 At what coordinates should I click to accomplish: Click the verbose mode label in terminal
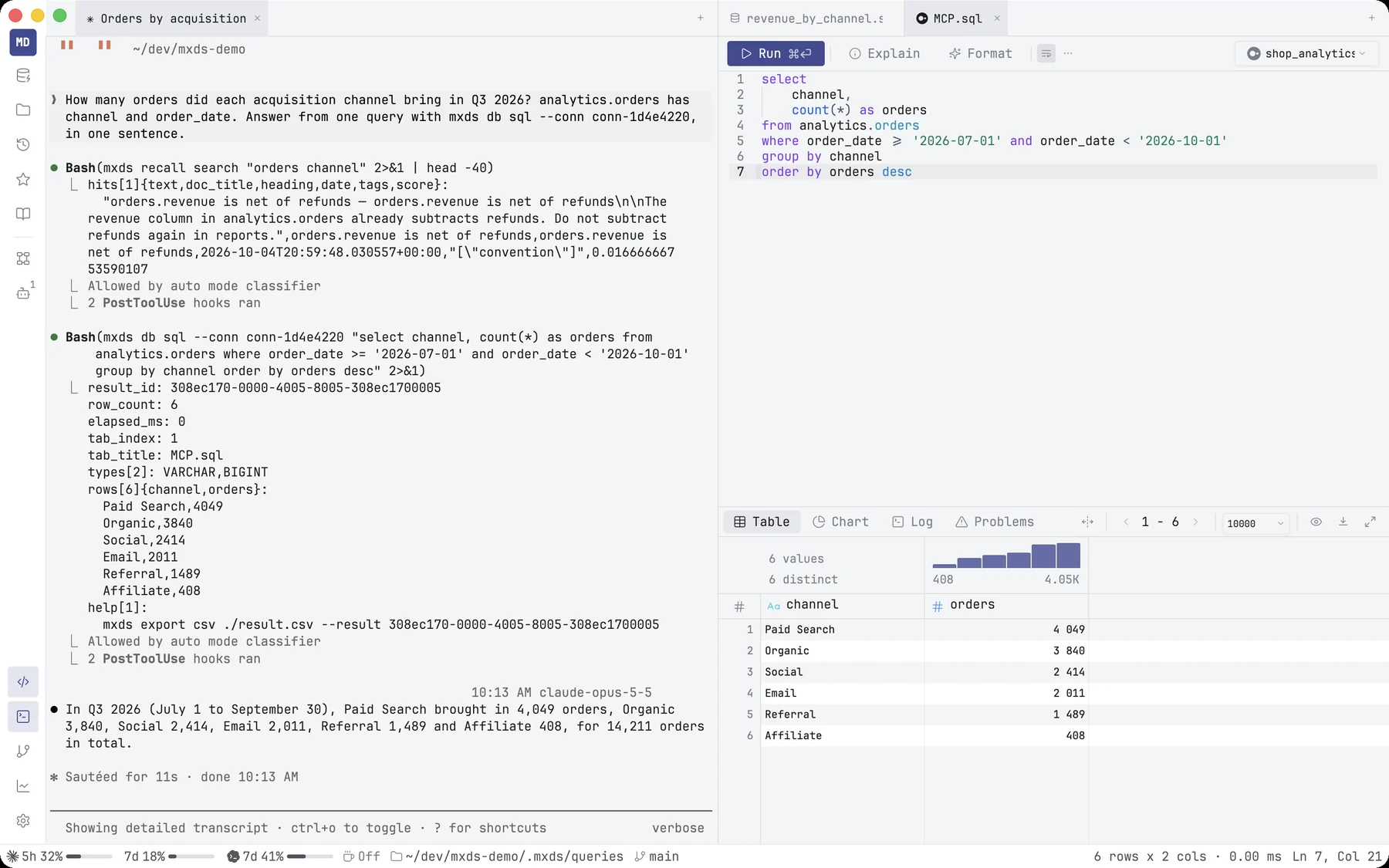[678, 828]
